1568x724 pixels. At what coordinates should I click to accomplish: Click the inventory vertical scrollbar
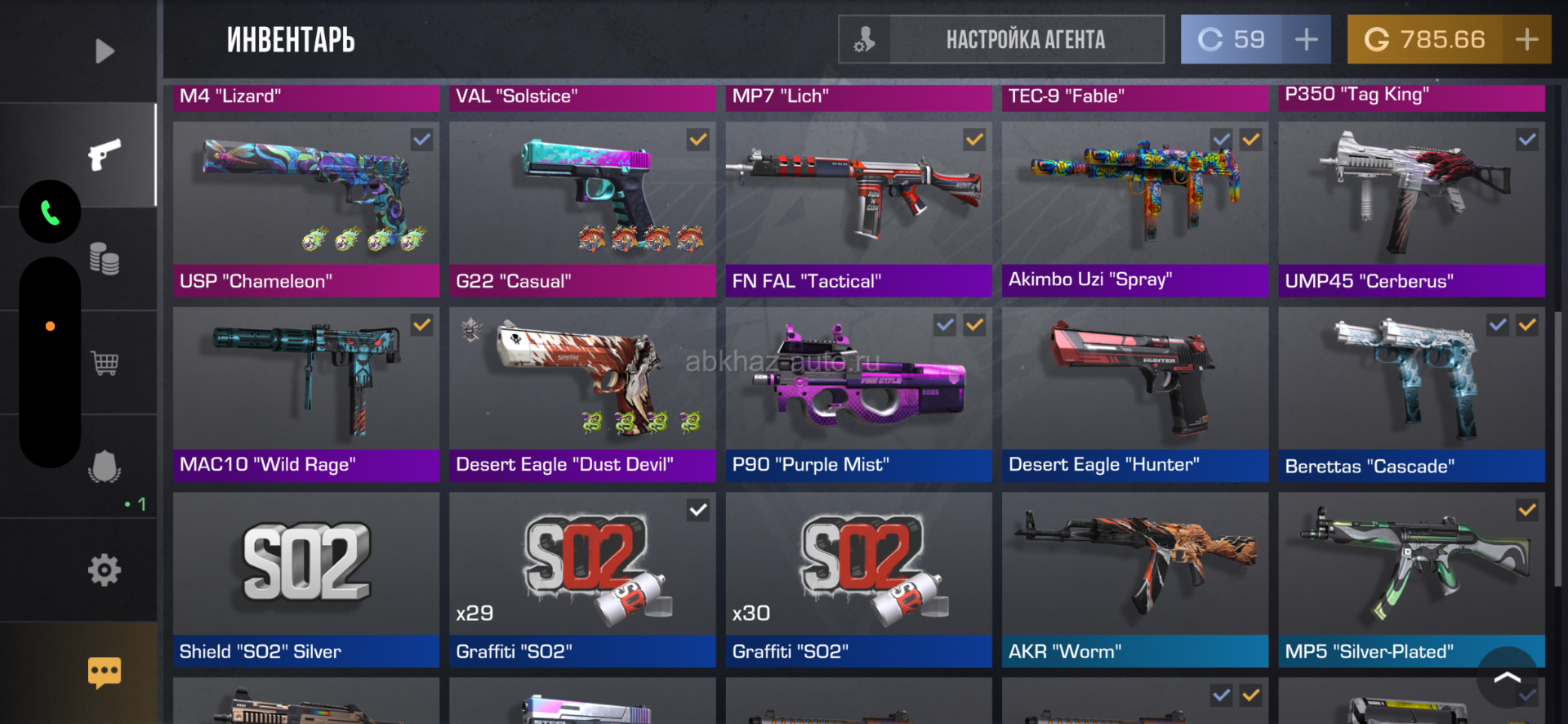click(1557, 448)
